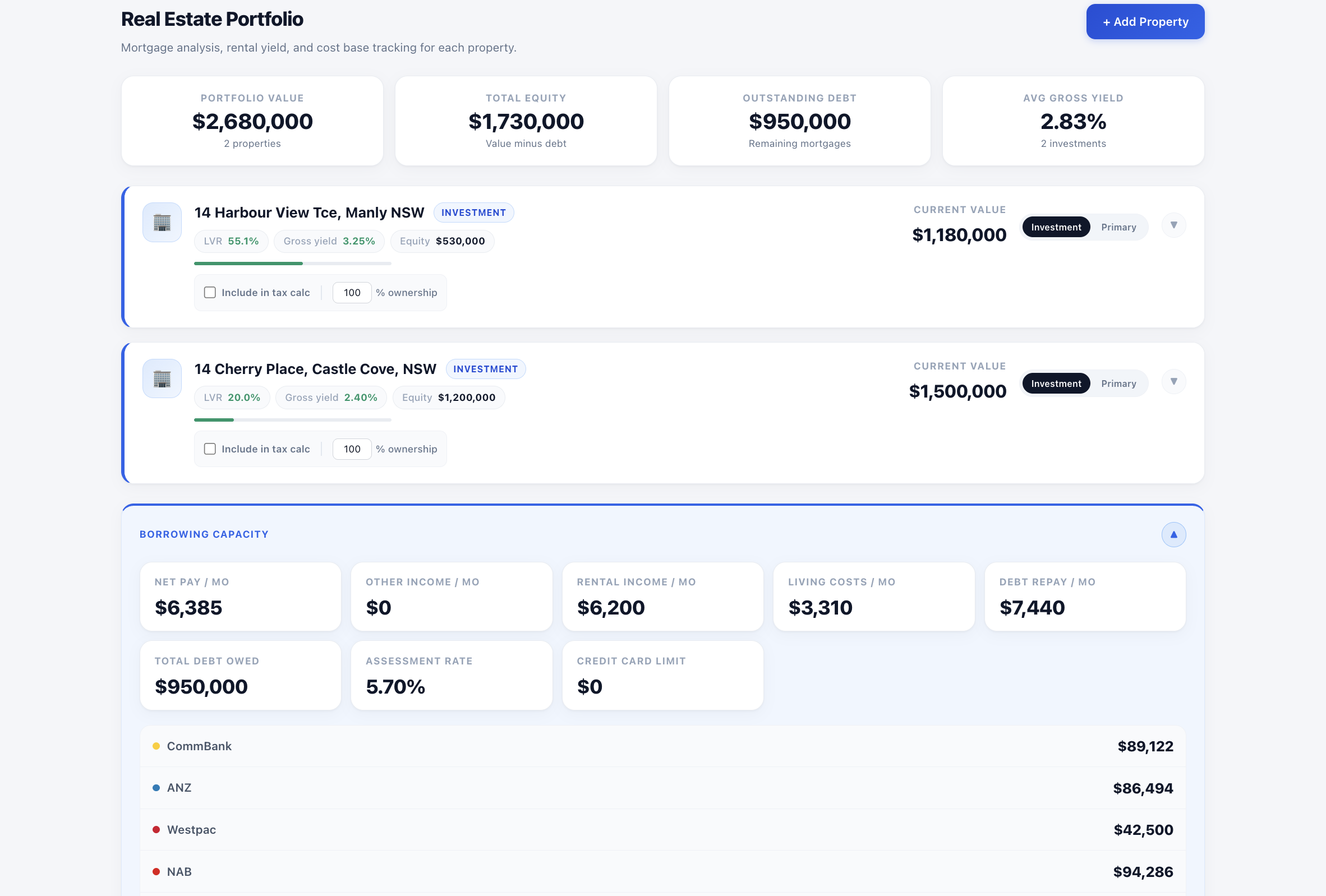The image size is (1326, 896).
Task: Click the $86,494 ANZ borrowing amount
Action: pos(1143,788)
